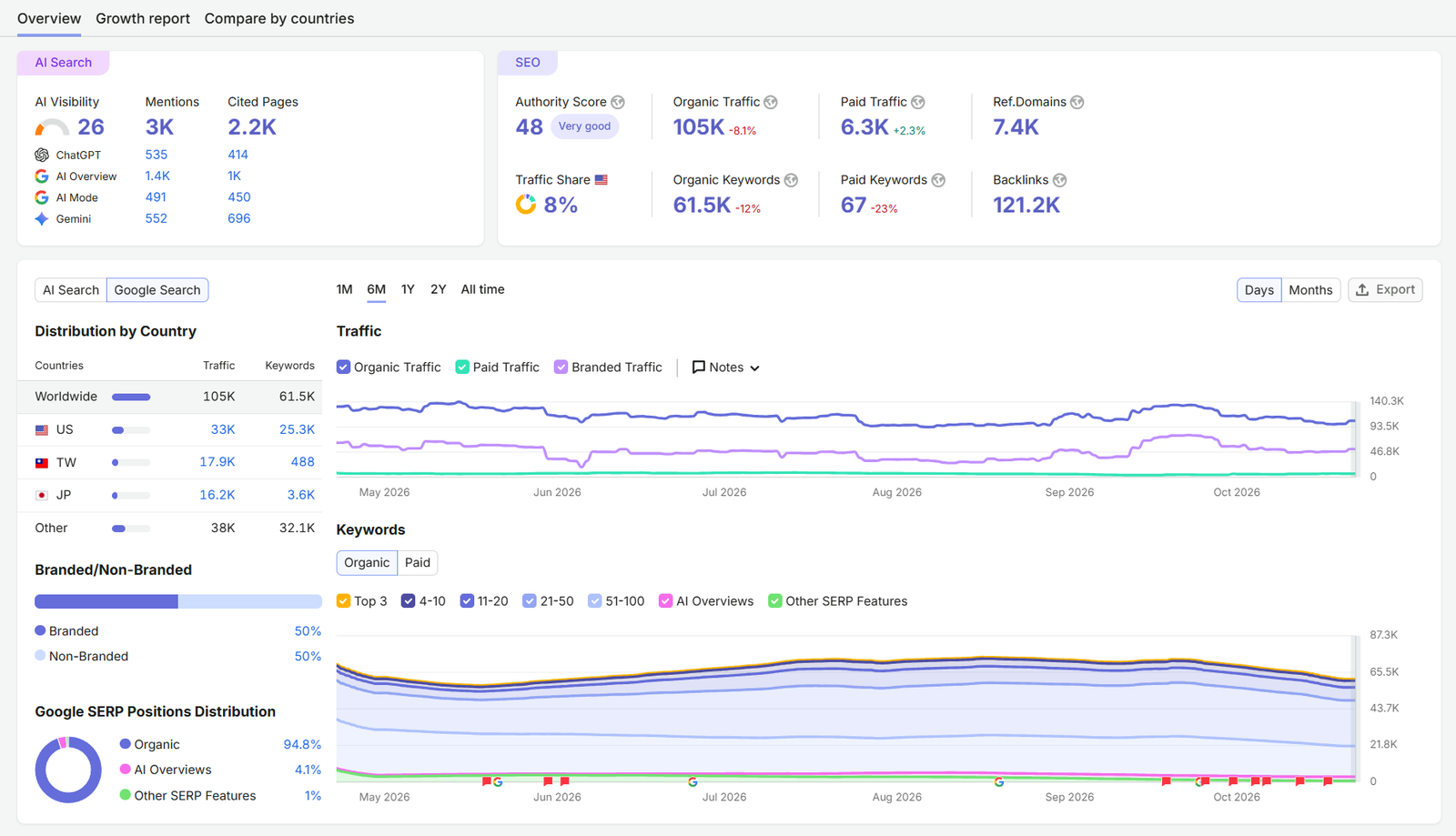
Task: Open US traffic value 33K
Action: (223, 429)
